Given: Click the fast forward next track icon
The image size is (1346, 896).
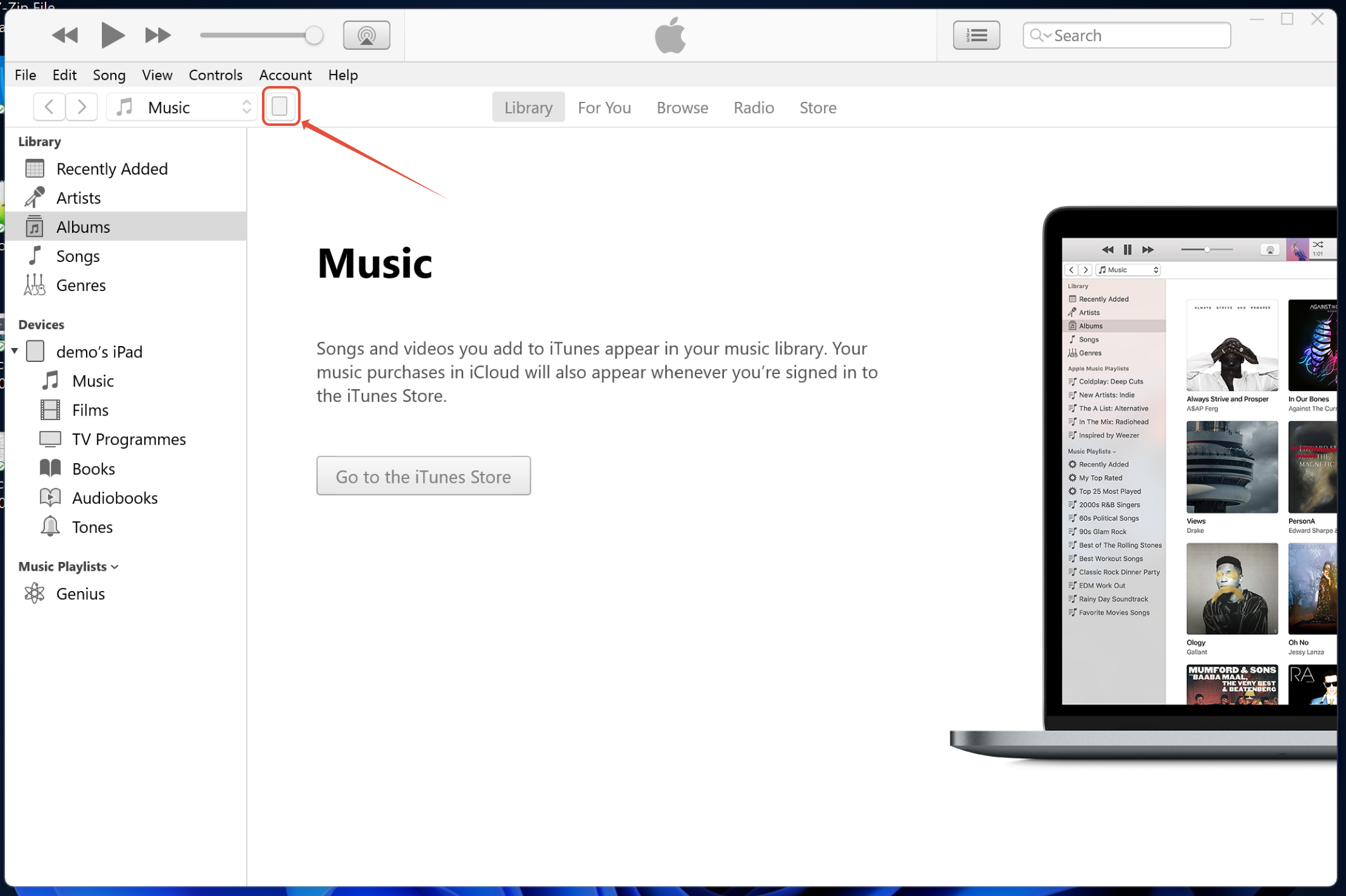Looking at the screenshot, I should pyautogui.click(x=158, y=35).
